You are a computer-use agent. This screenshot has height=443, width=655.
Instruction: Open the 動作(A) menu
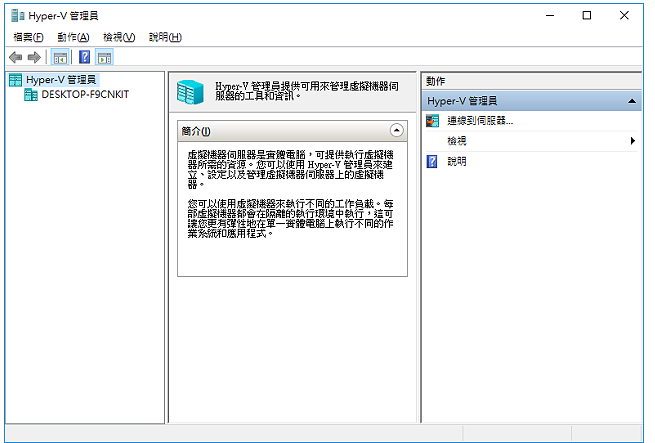[x=73, y=37]
